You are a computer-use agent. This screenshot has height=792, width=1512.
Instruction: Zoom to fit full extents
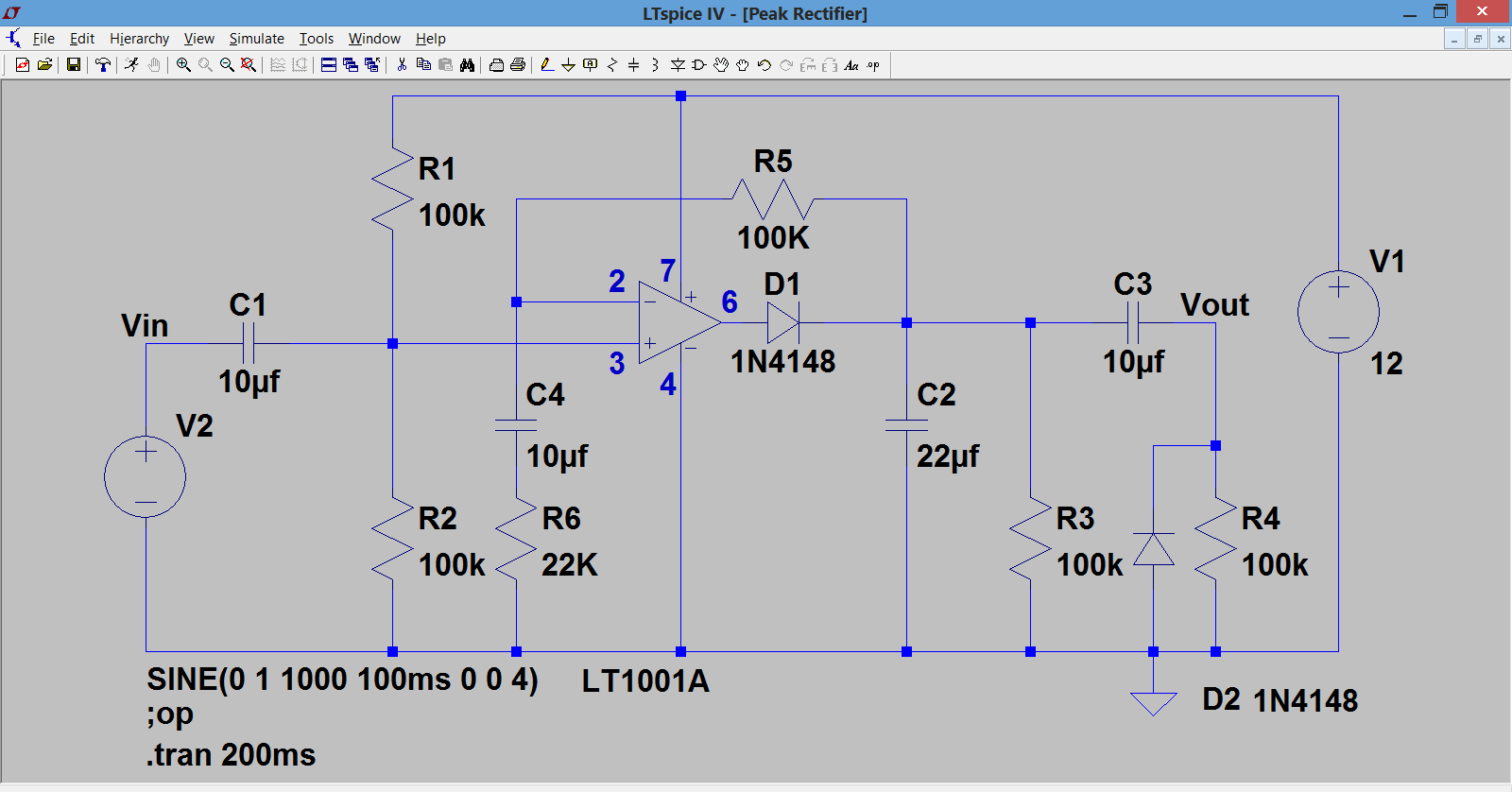[249, 64]
